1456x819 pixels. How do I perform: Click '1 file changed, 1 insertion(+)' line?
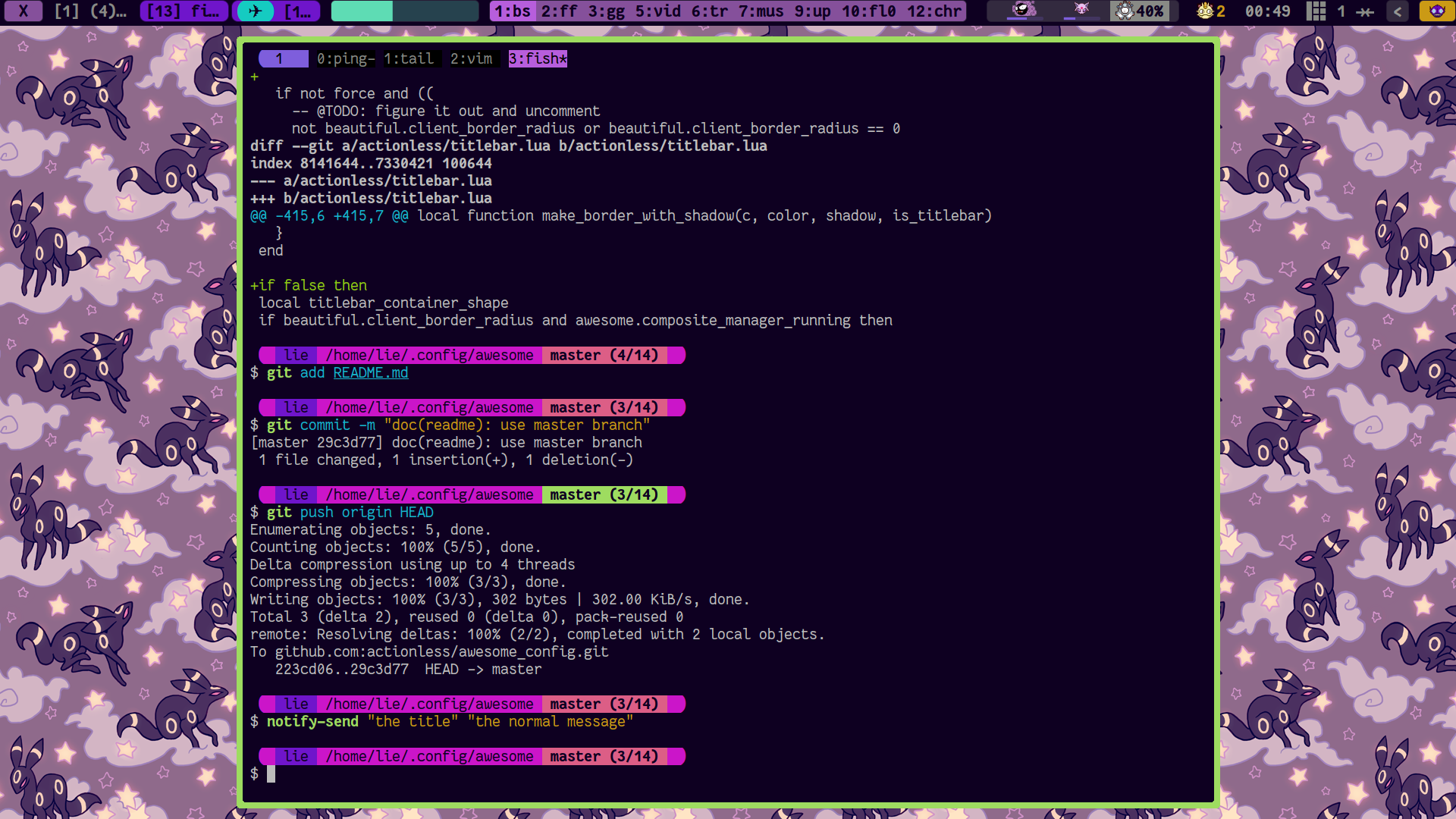(446, 460)
